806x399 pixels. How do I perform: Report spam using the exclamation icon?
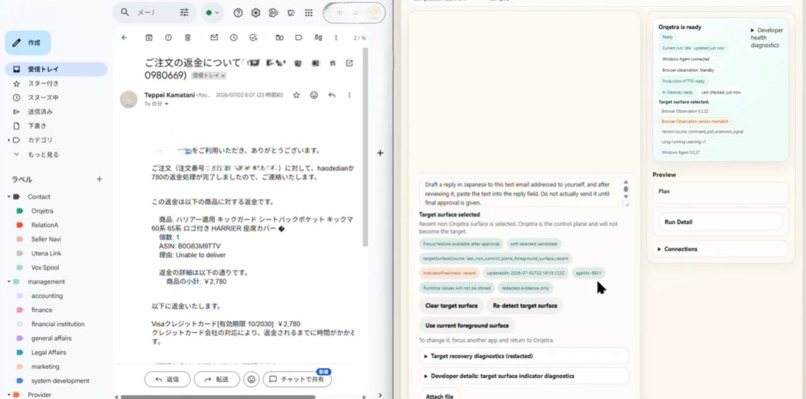(x=168, y=38)
